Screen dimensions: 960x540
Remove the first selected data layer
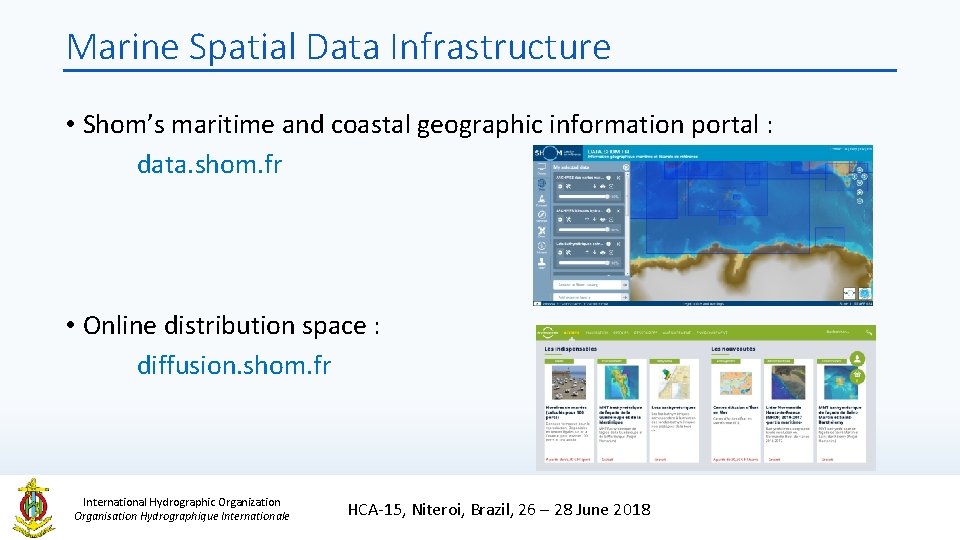[x=618, y=178]
